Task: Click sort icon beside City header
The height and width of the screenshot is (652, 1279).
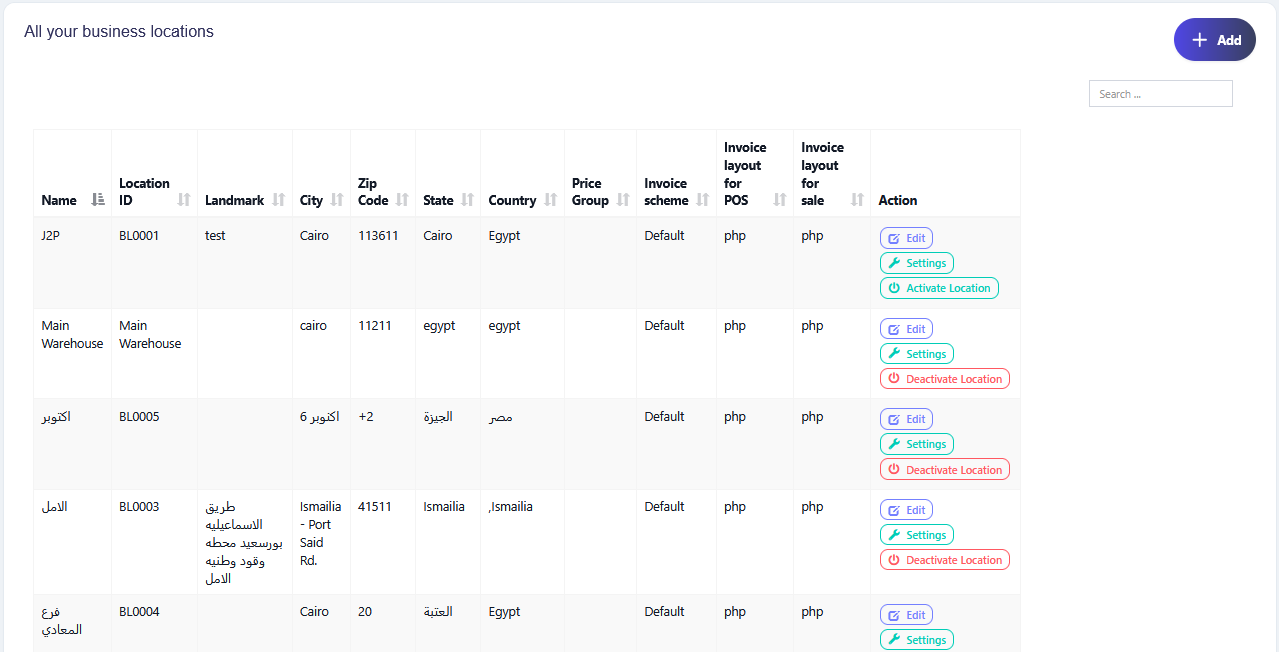Action: (x=337, y=200)
